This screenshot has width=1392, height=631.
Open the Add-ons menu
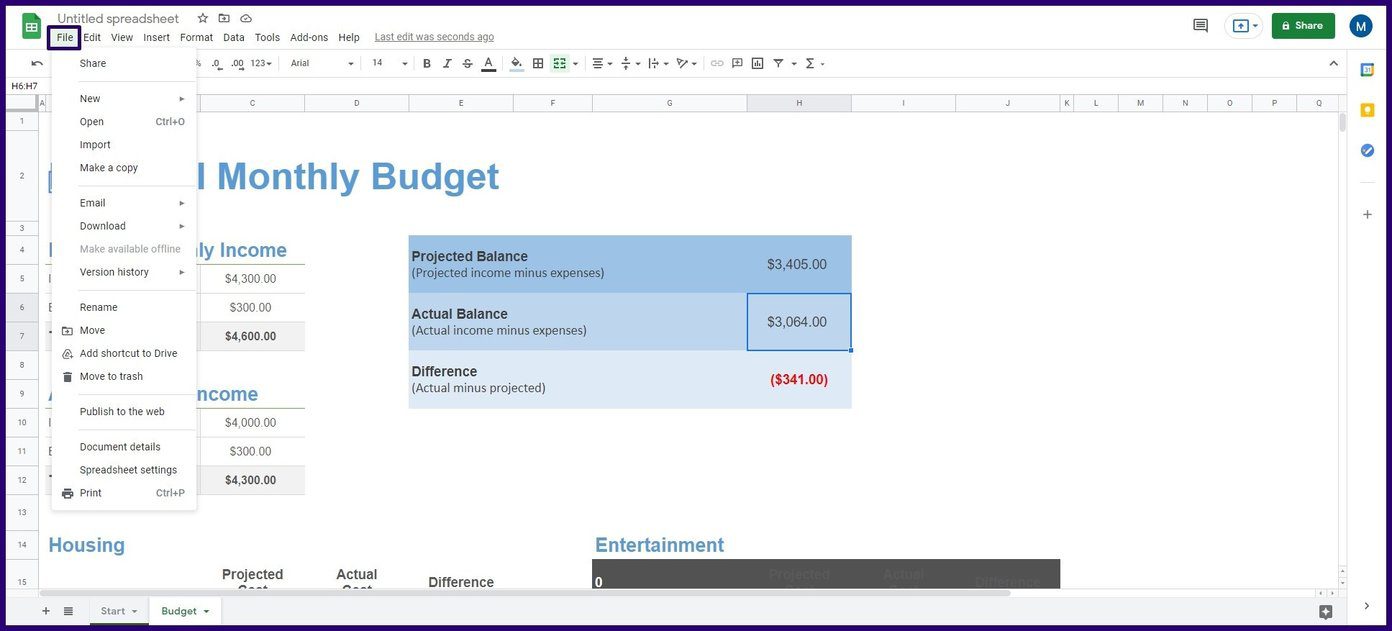click(x=309, y=37)
